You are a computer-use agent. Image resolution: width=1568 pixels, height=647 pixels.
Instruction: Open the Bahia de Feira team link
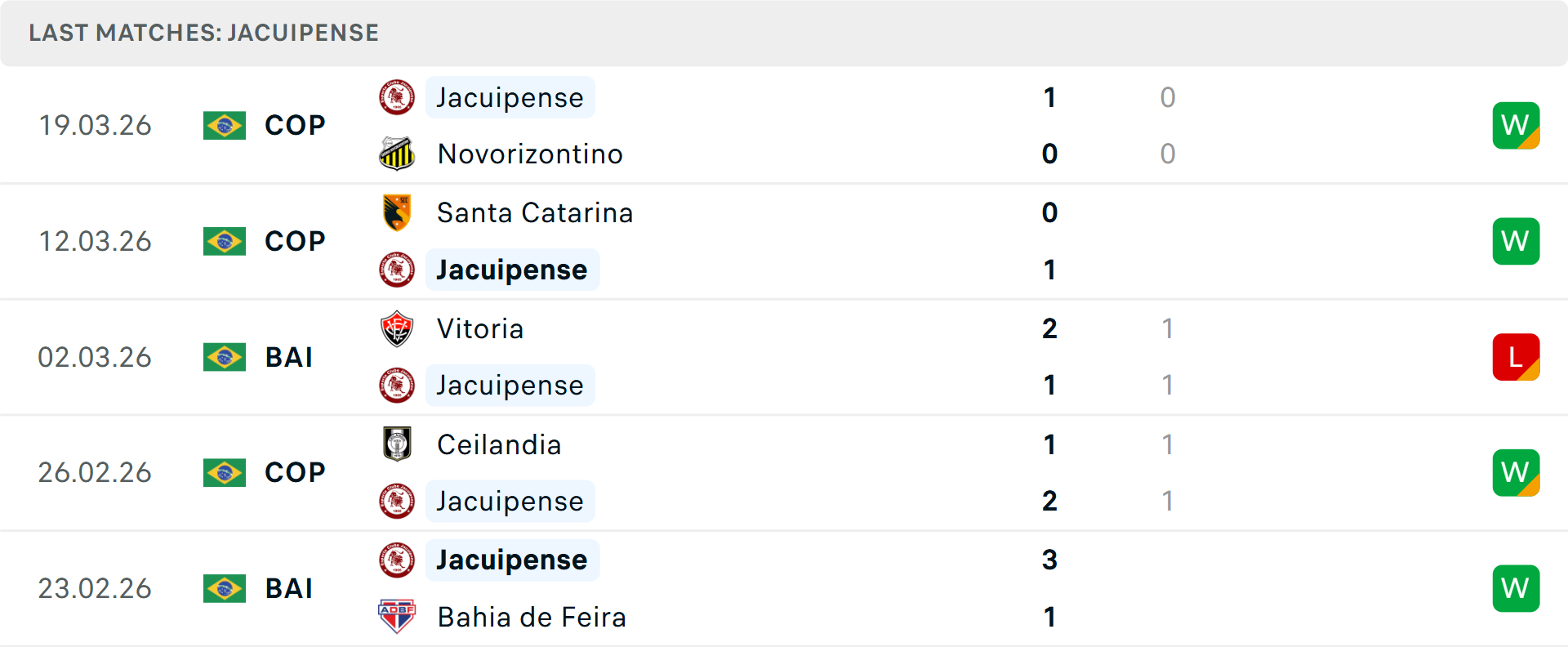(x=532, y=617)
